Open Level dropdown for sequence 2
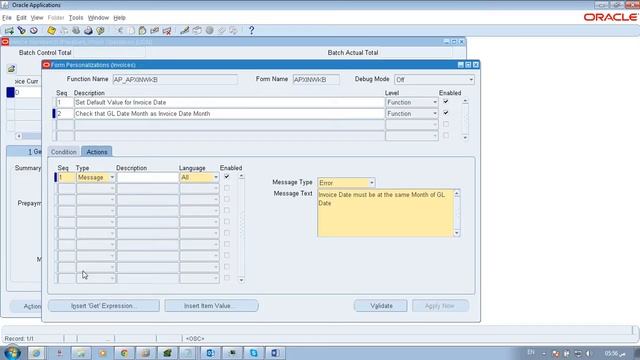 [435, 113]
